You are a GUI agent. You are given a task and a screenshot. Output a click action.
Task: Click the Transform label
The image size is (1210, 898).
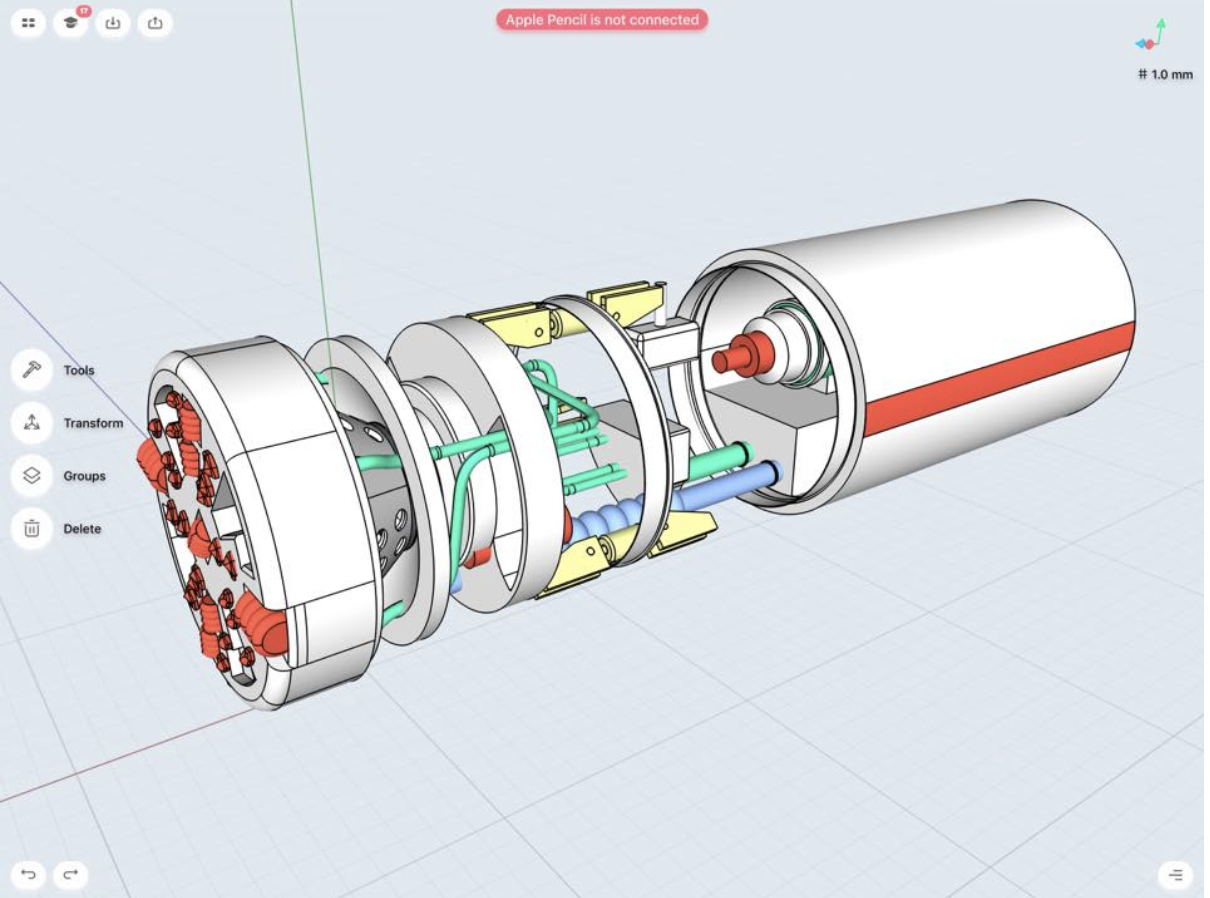tap(94, 423)
